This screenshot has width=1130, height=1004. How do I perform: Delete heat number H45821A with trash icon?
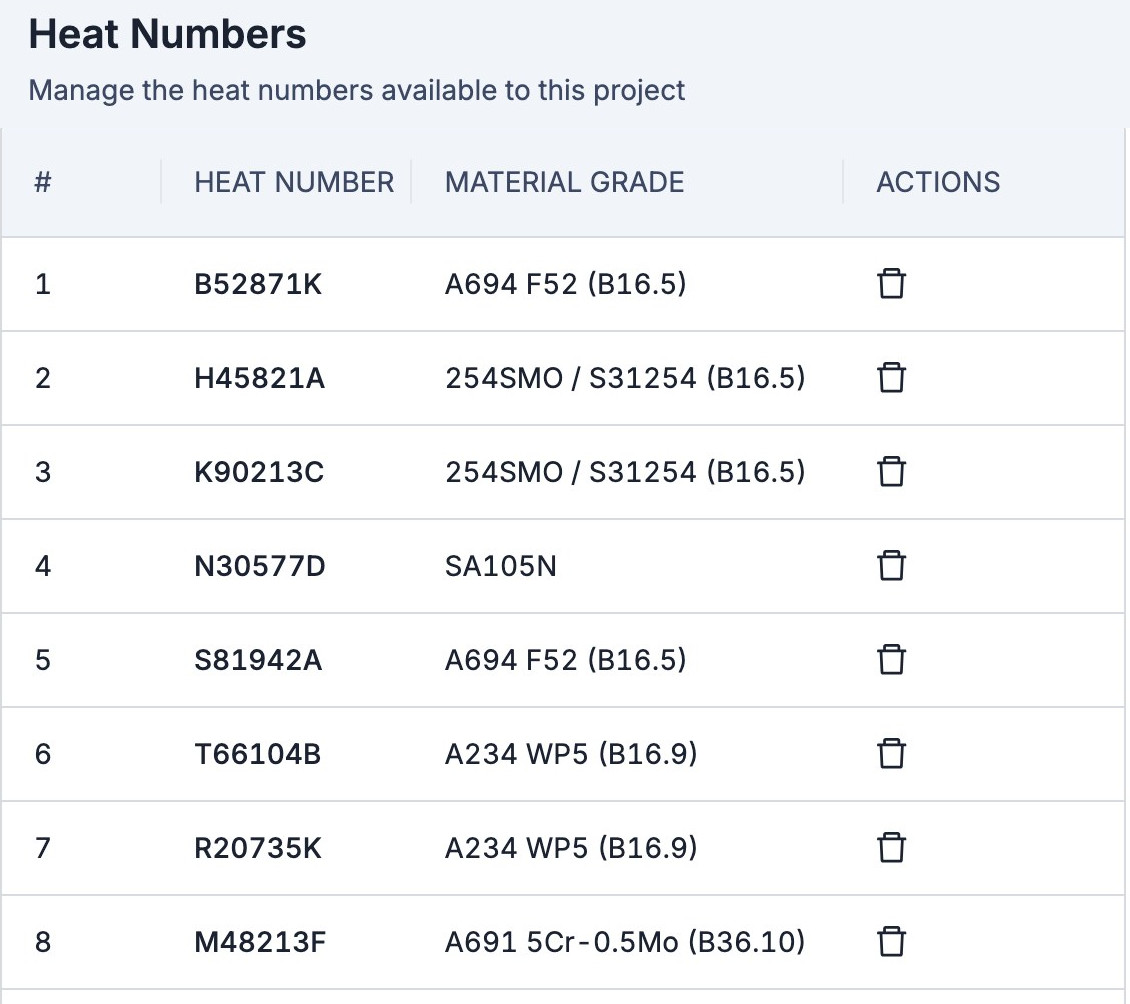tap(891, 378)
